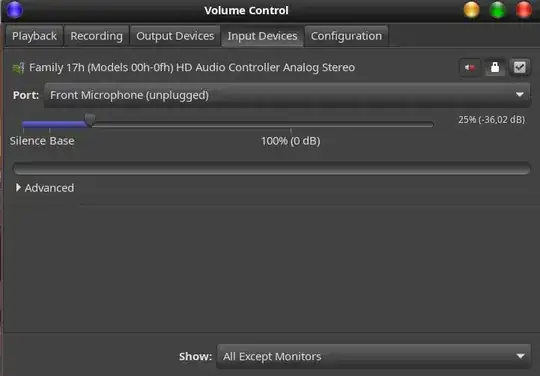Click the input level meter bar
Image resolution: width=540 pixels, height=376 pixels.
272,168
